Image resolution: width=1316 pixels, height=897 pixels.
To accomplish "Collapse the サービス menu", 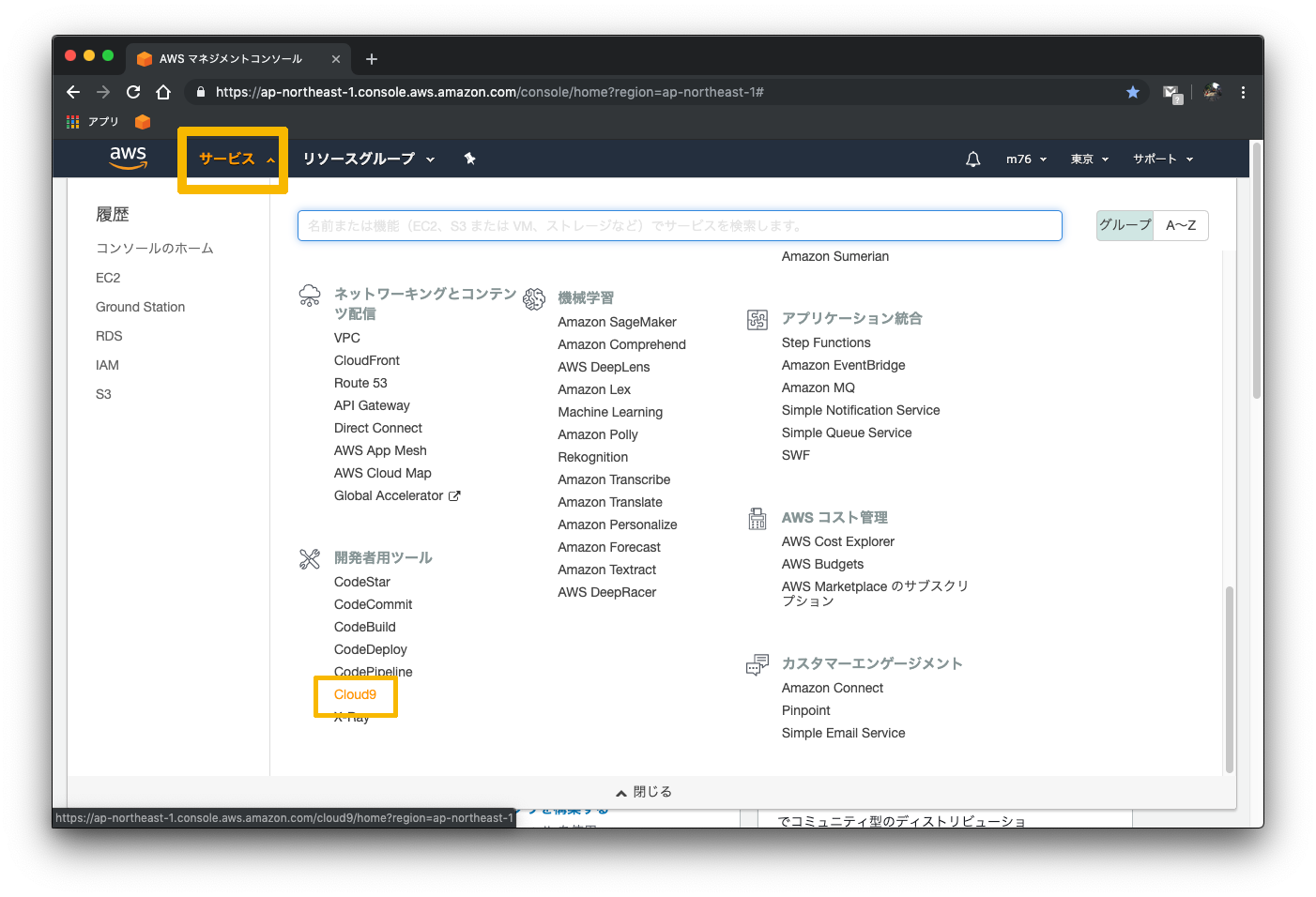I will point(237,160).
